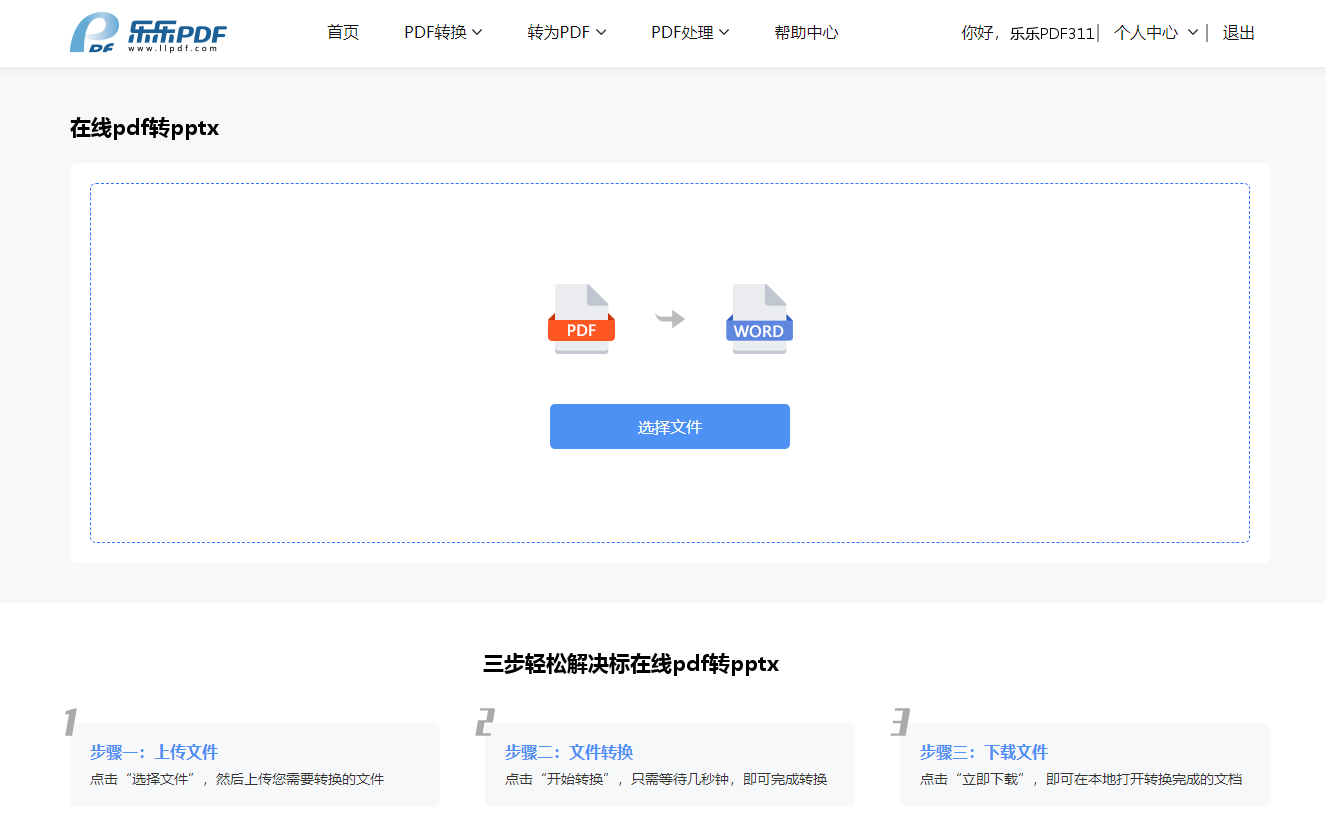
Task: Click the 三步轻松解决标在线pdf转pptx heading
Action: coord(631,664)
